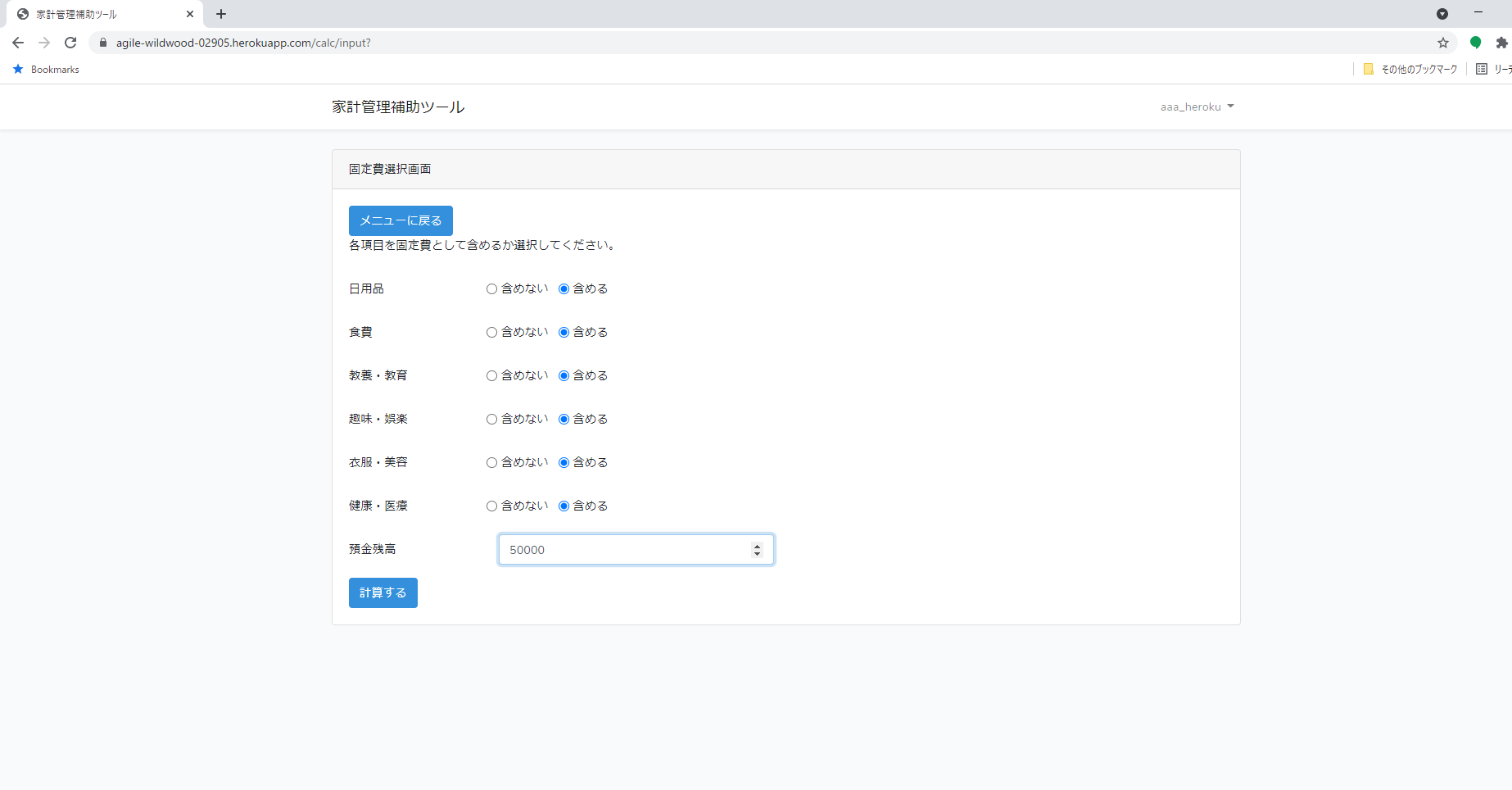The image size is (1512, 790).
Task: Open the reading list panel icon
Action: [1483, 69]
